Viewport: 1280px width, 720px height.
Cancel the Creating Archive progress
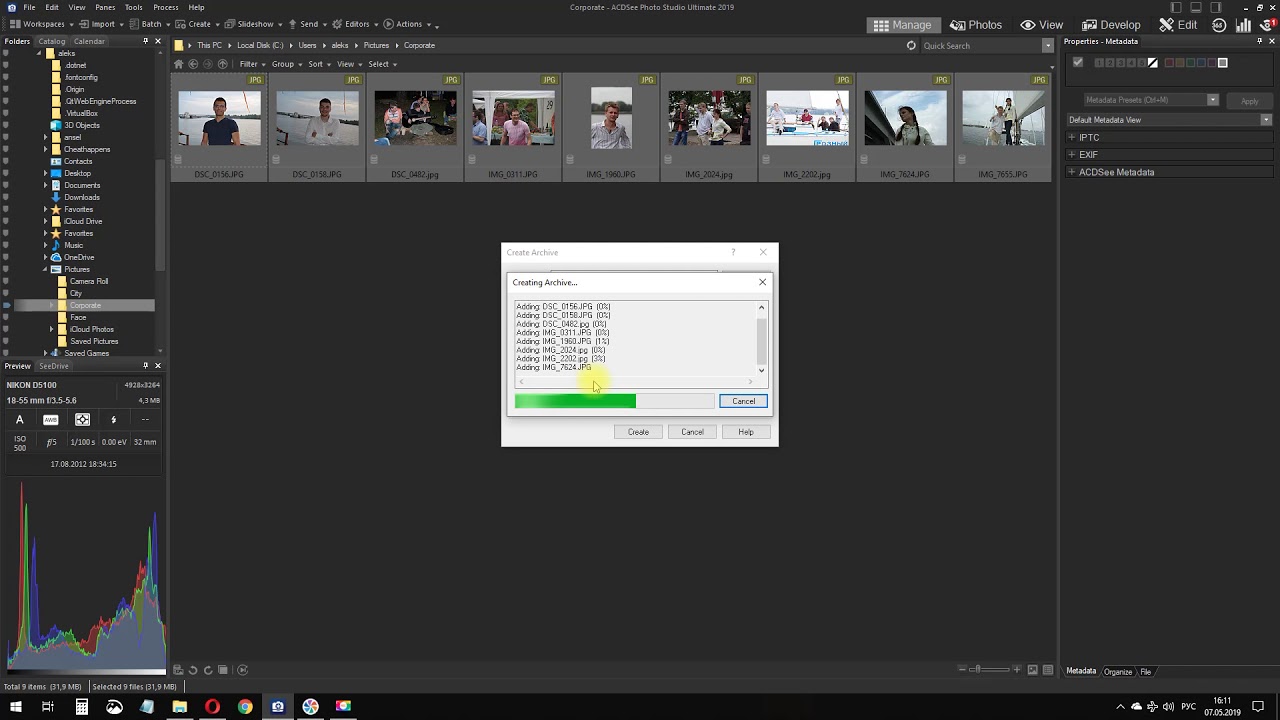tap(743, 401)
